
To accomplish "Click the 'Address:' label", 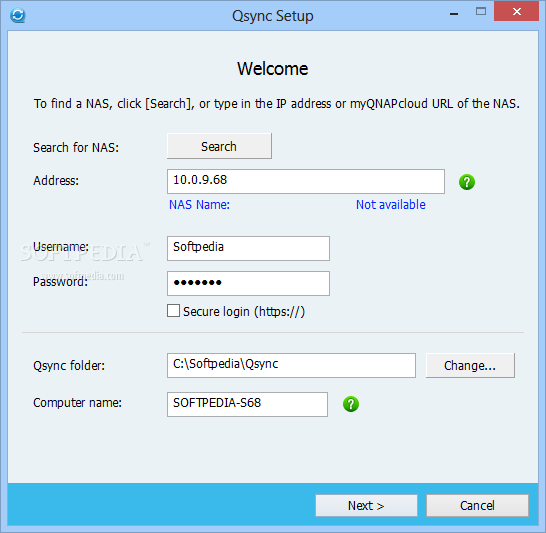I will tap(56, 181).
